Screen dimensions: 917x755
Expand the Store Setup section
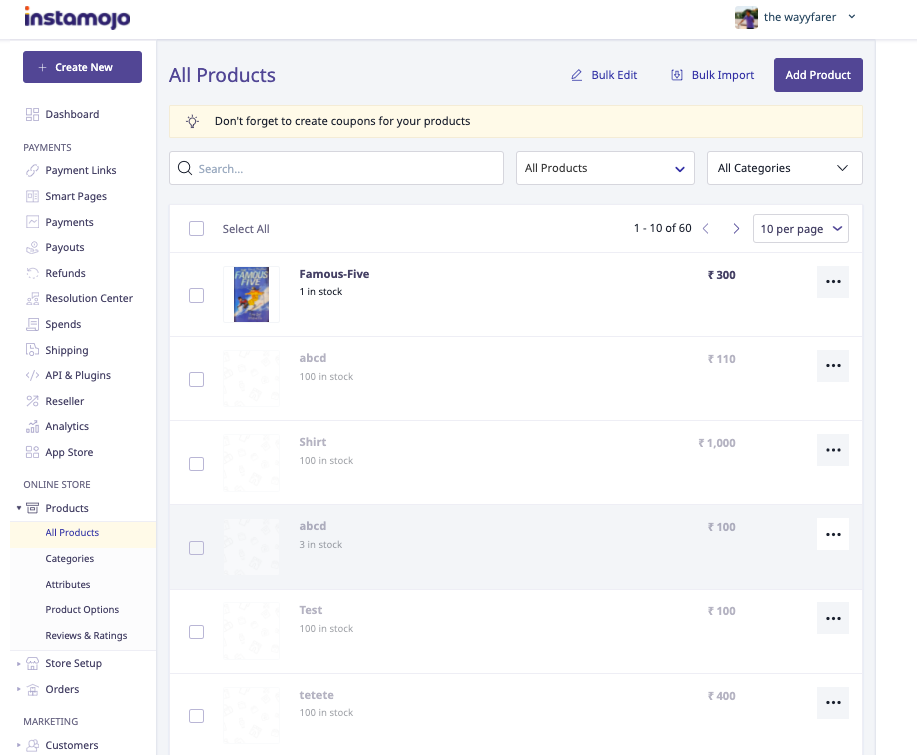(x=19, y=663)
